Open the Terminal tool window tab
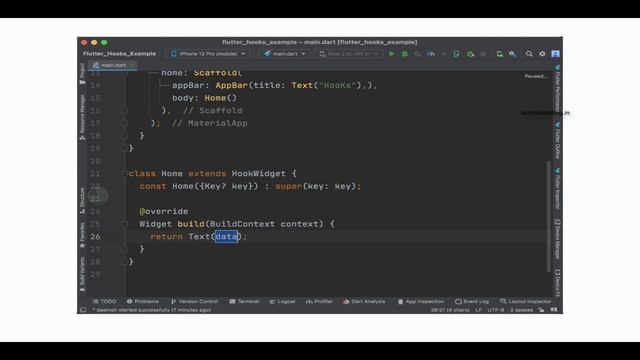Screen dimensions: 640x360 244,302
